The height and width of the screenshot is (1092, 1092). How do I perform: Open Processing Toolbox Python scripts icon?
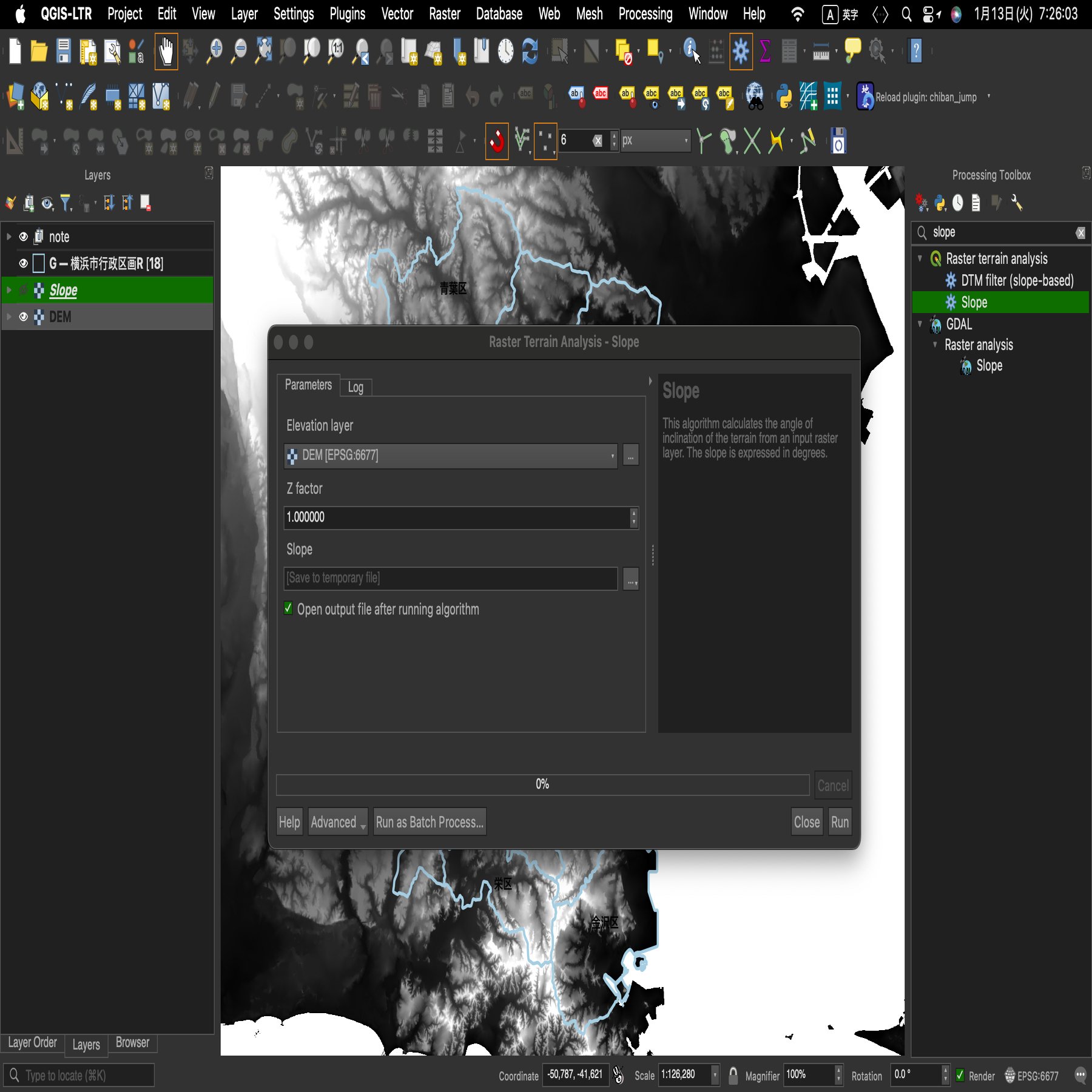[x=940, y=203]
